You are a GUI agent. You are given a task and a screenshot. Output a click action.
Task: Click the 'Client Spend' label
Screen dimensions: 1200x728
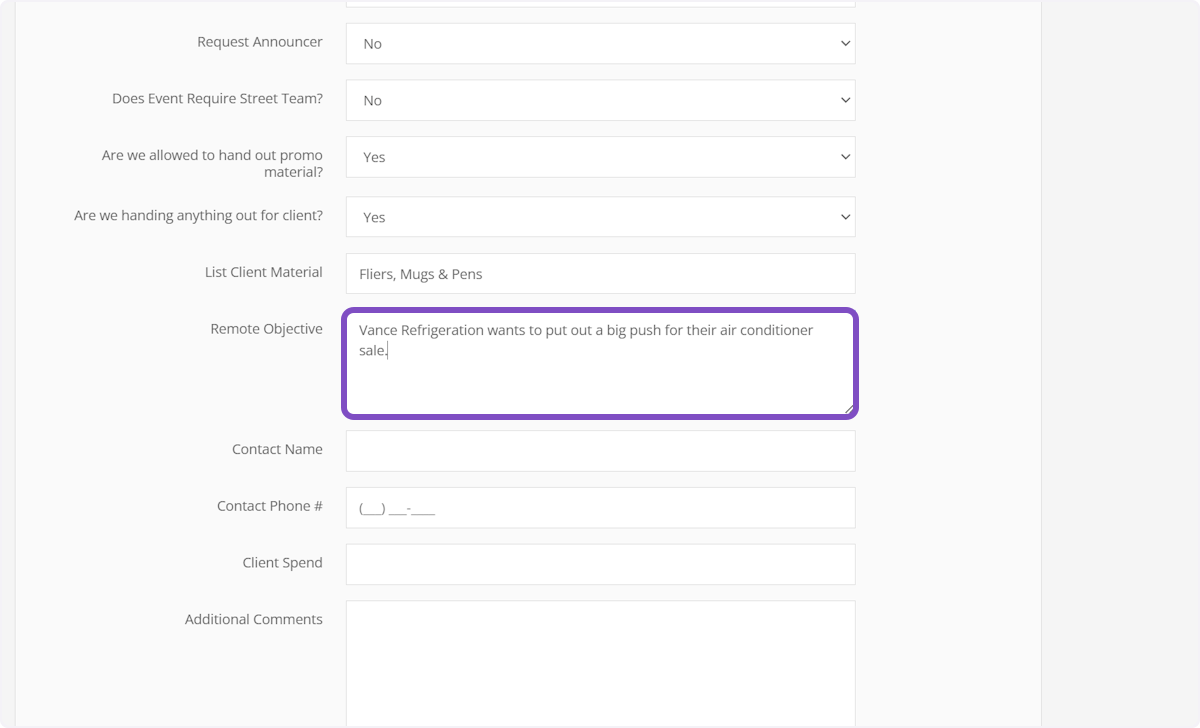[x=282, y=563]
